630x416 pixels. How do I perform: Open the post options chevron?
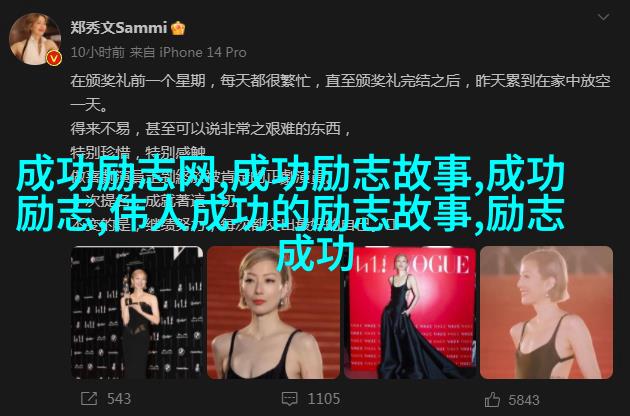pyautogui.click(x=603, y=17)
